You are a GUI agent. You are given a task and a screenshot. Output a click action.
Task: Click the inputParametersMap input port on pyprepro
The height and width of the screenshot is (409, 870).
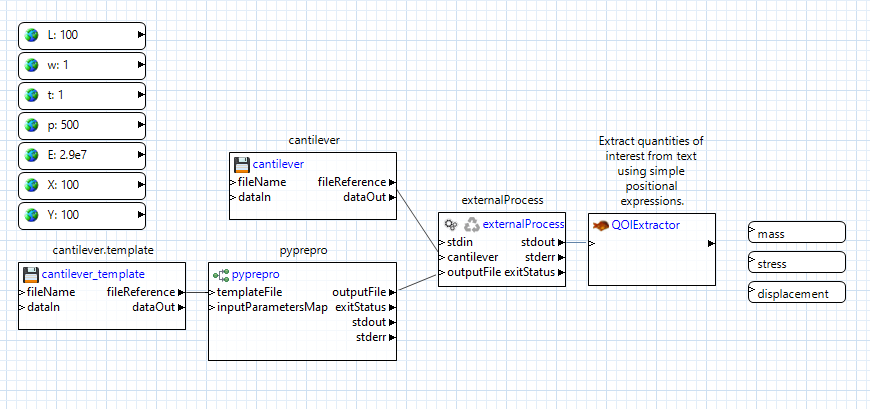tap(213, 306)
